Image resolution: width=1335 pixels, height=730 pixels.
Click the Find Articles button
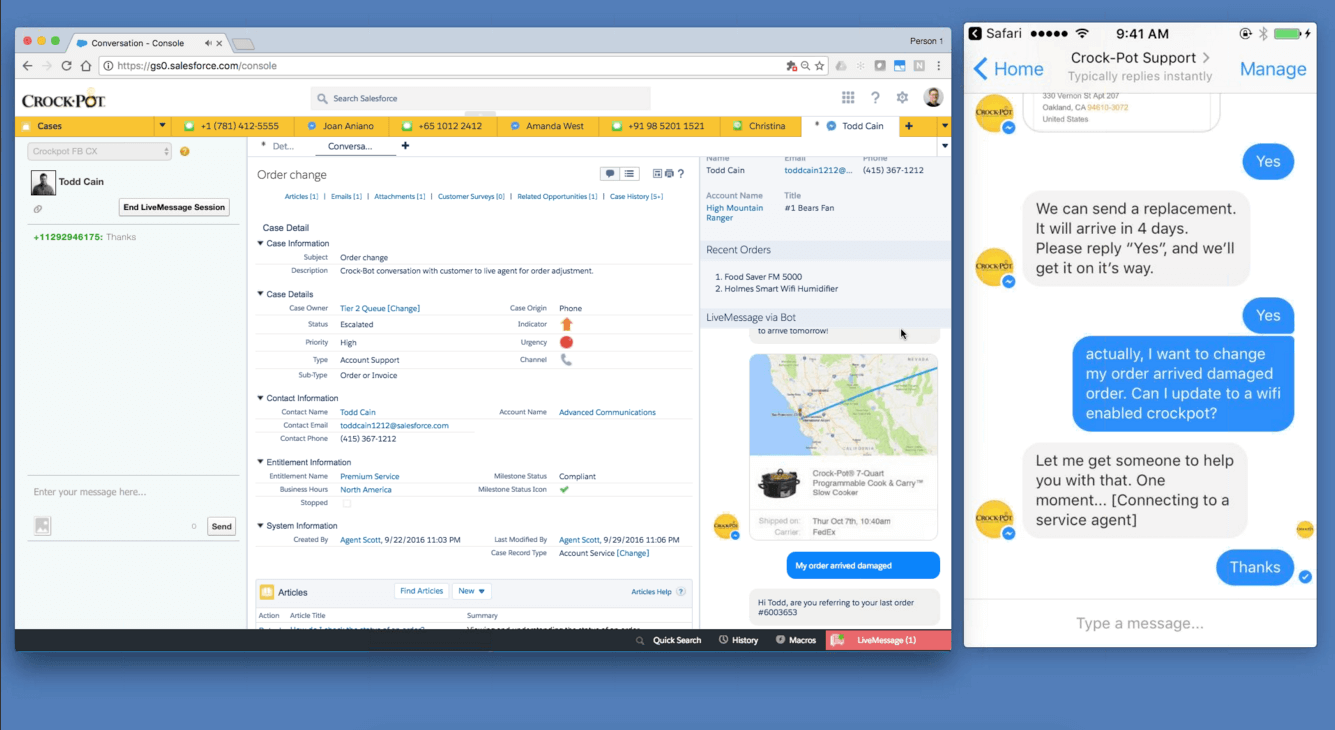pyautogui.click(x=421, y=591)
